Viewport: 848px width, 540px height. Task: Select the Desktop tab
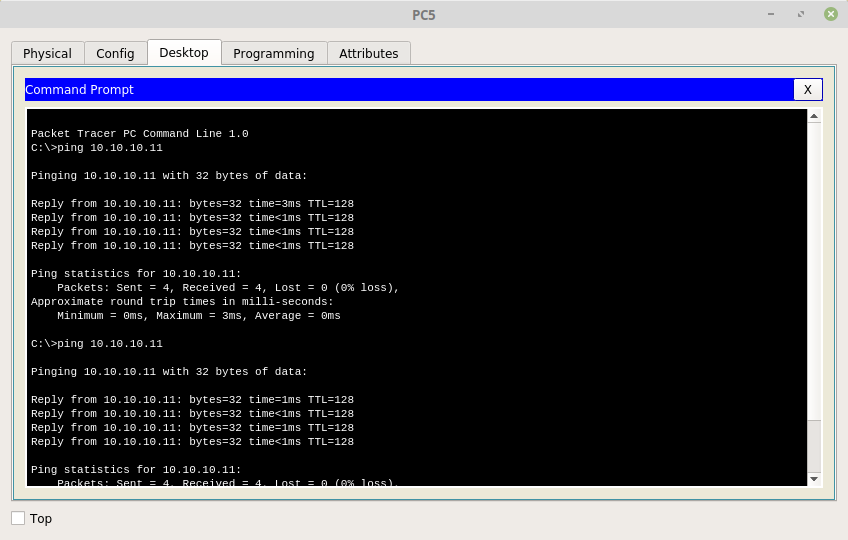(184, 52)
